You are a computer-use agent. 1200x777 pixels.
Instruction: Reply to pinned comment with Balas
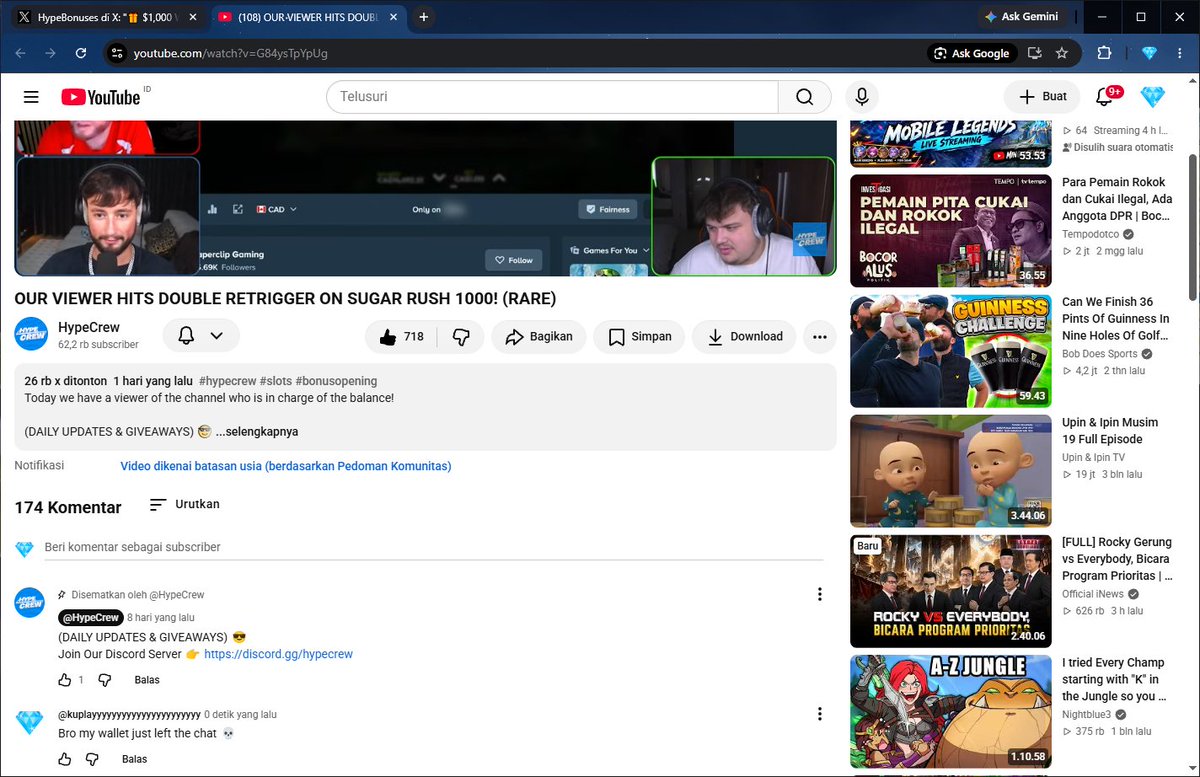147,680
